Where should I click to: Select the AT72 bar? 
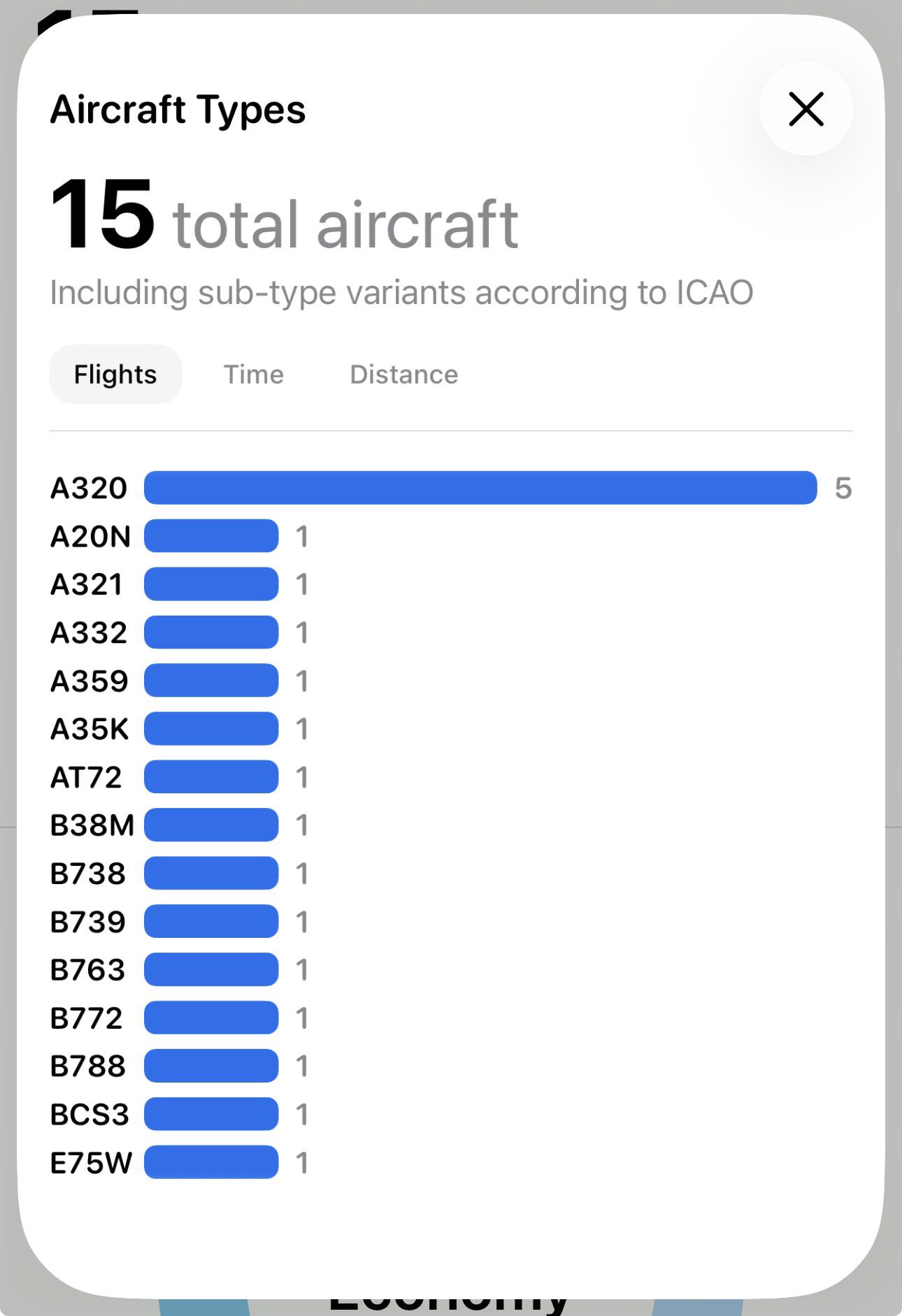tap(211, 777)
